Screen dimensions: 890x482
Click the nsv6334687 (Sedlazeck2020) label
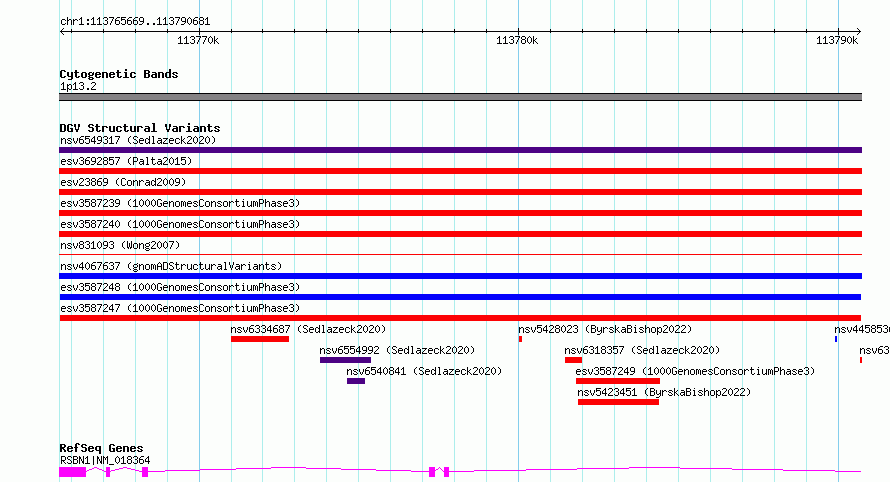[308, 329]
